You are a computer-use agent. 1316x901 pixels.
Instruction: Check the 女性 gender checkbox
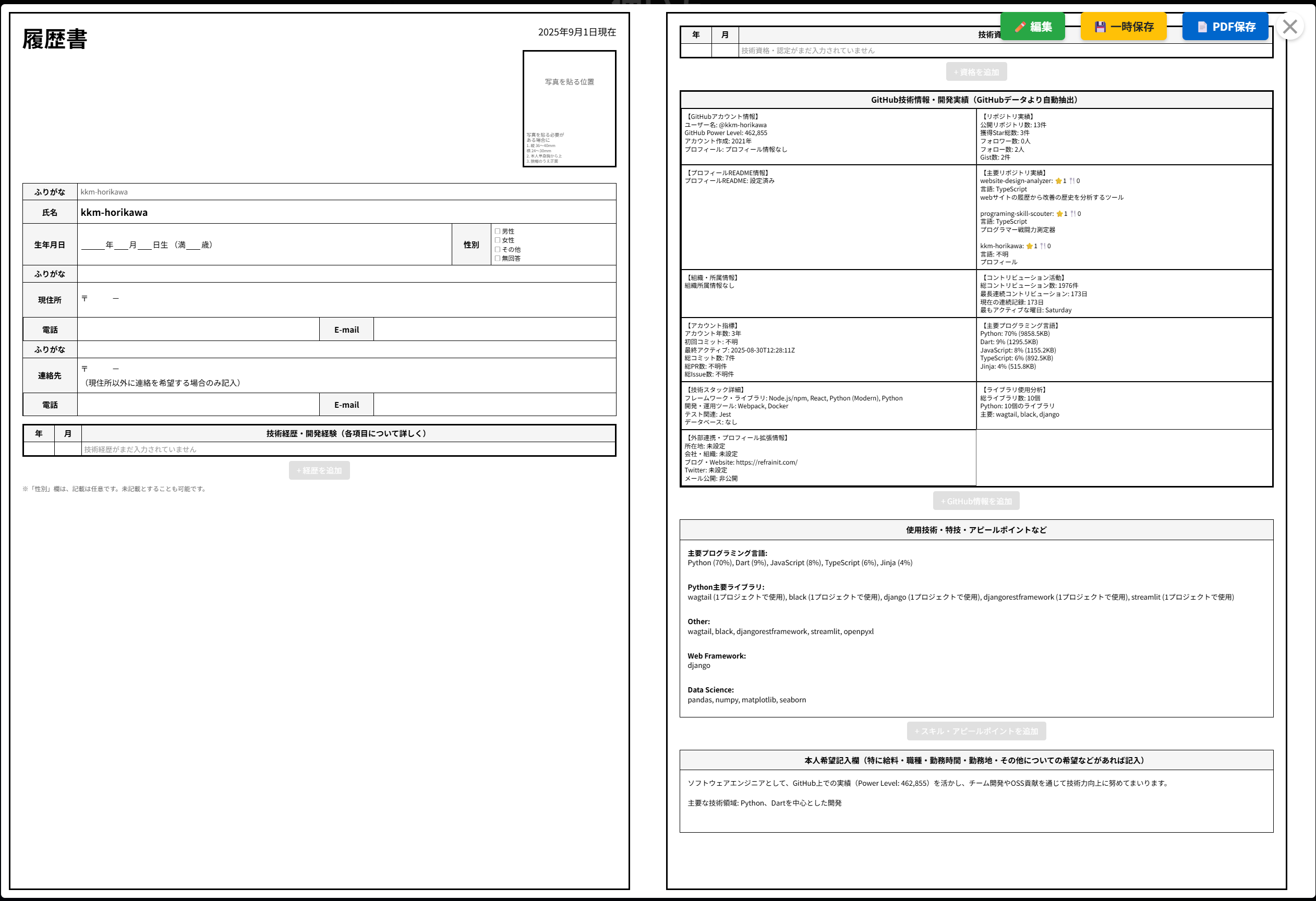tap(498, 240)
